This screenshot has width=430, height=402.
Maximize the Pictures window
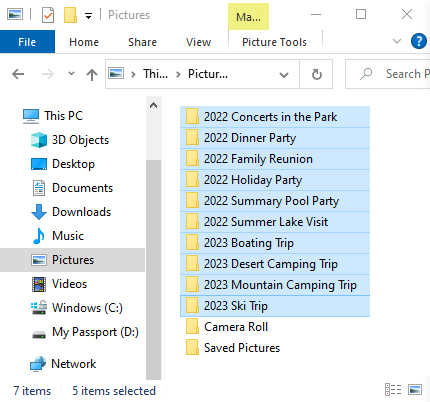[361, 14]
